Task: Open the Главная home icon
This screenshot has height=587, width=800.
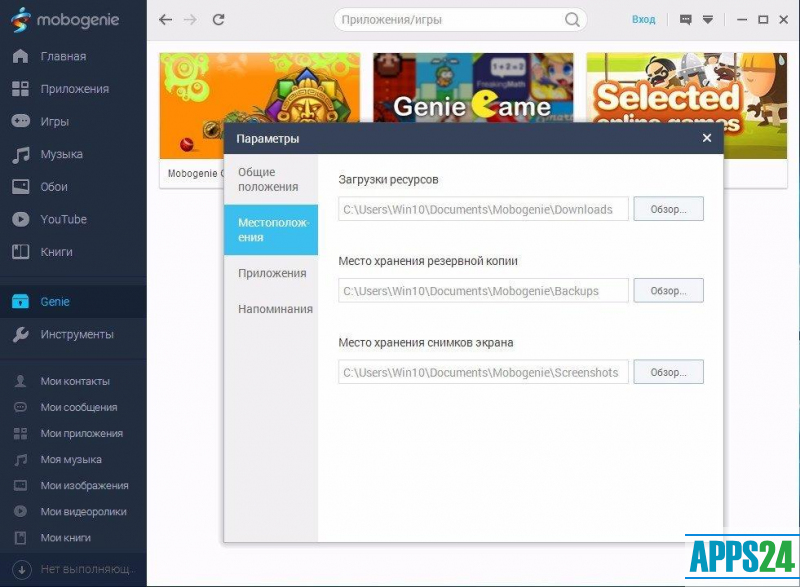Action: point(20,56)
